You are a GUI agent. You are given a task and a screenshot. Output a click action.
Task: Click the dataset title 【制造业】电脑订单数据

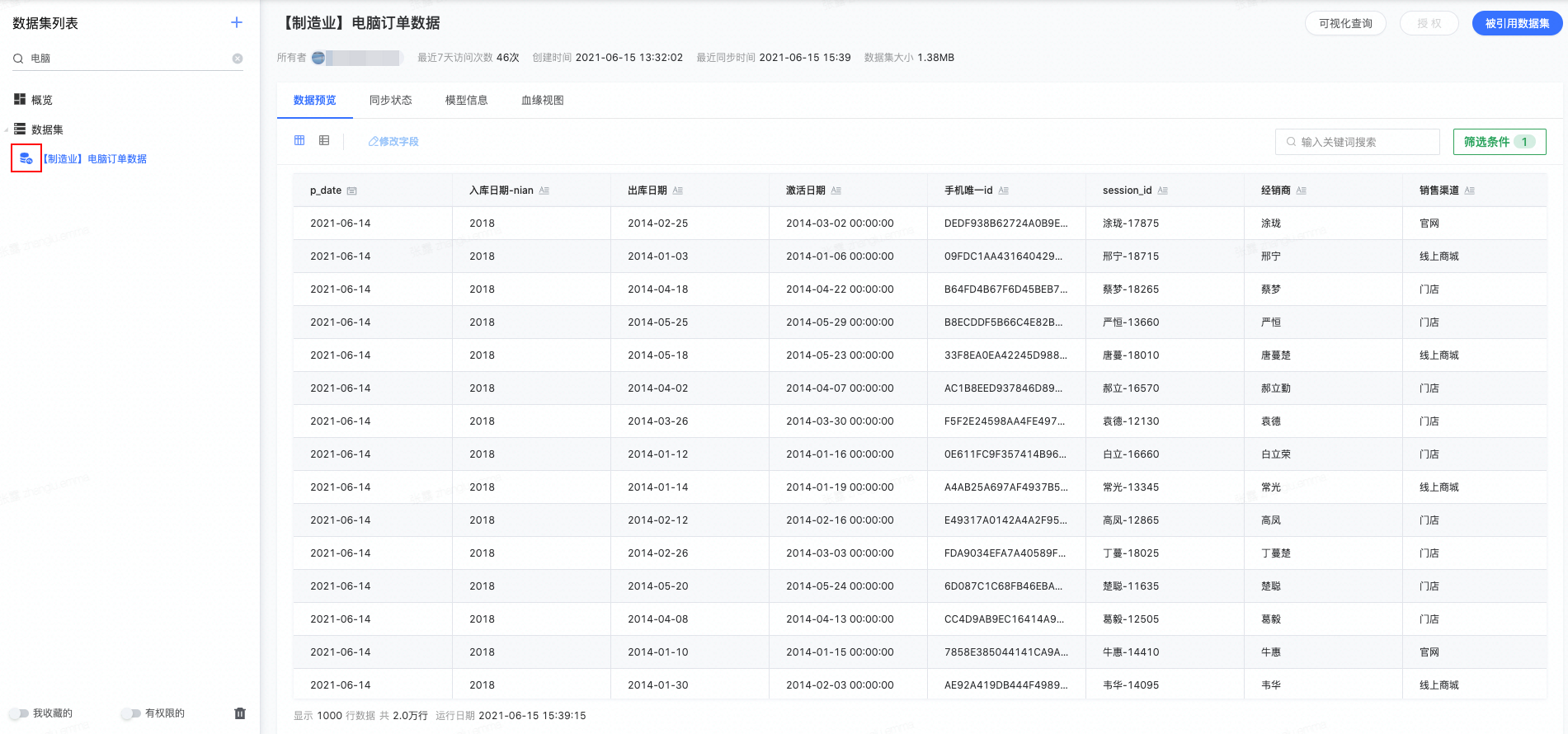click(x=360, y=23)
